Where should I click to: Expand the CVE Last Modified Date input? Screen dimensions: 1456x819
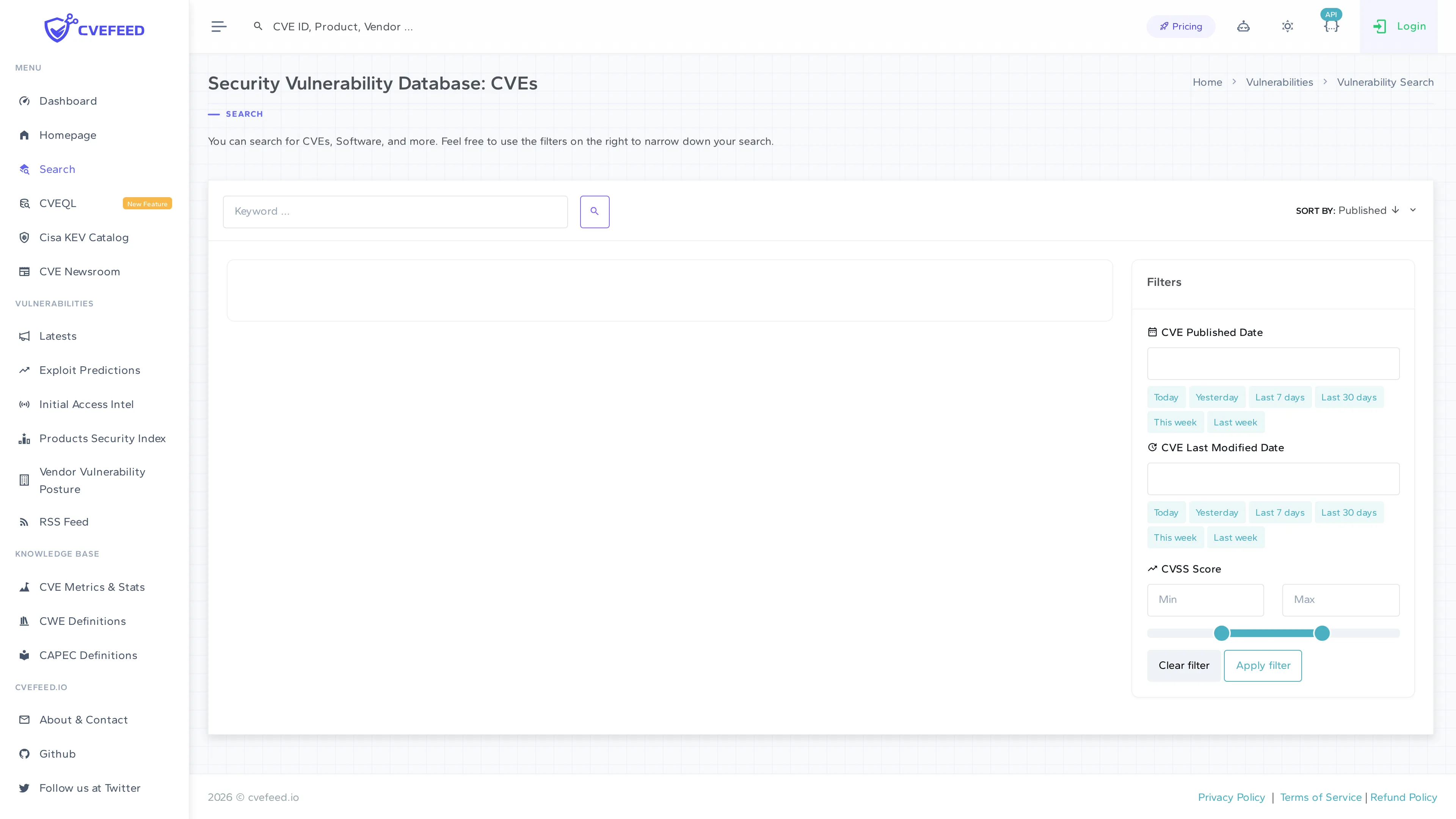coord(1272,479)
